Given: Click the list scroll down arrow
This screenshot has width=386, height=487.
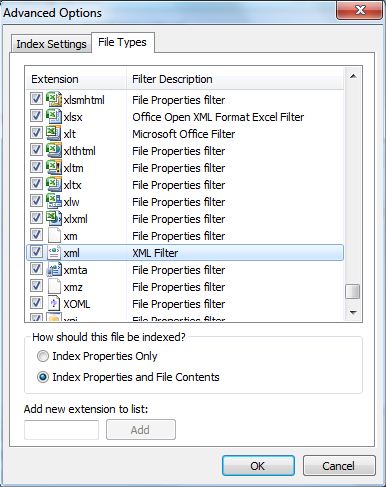Looking at the screenshot, I should 353,312.
